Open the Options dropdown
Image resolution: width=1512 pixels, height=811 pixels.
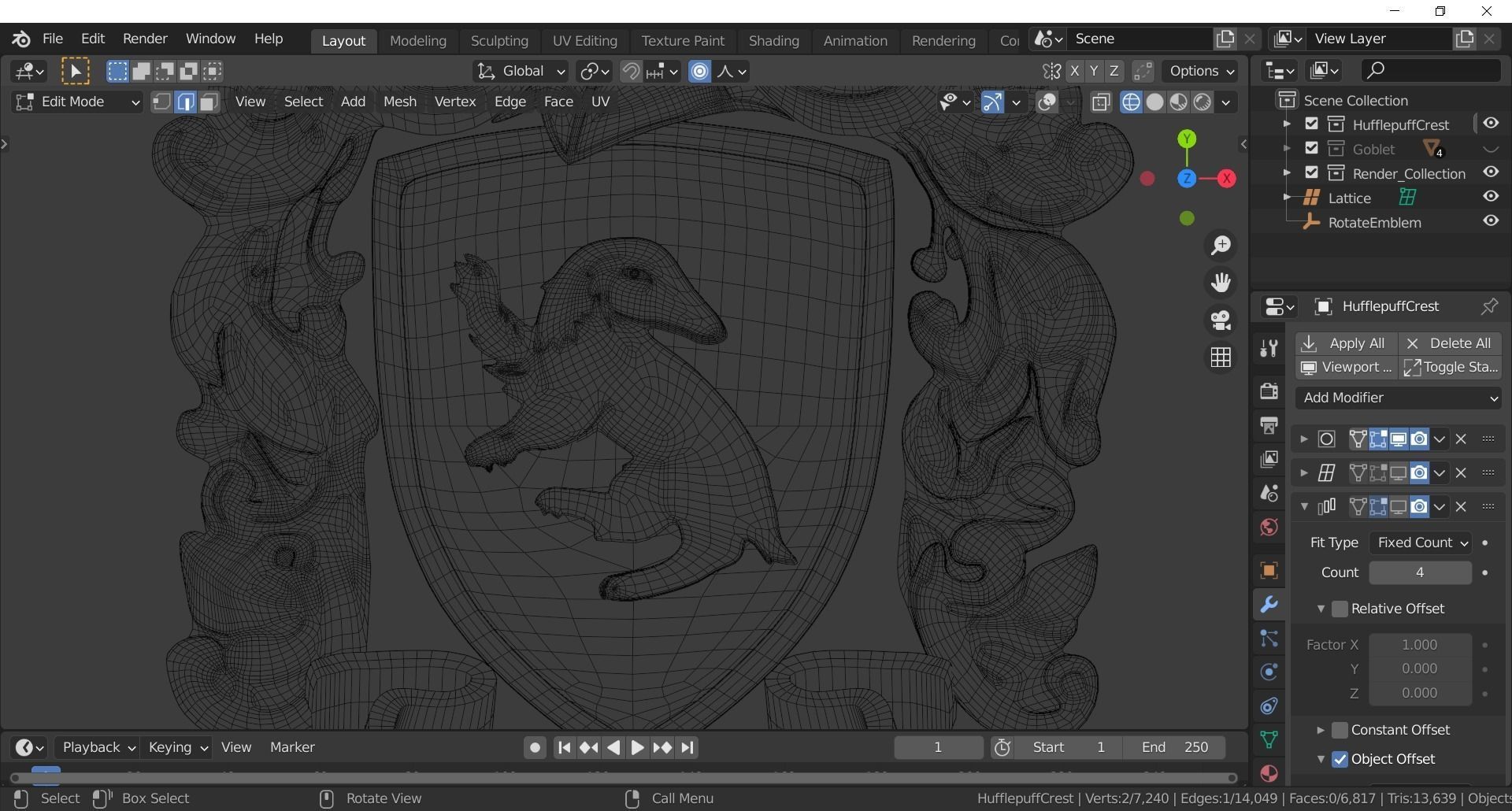click(1200, 72)
